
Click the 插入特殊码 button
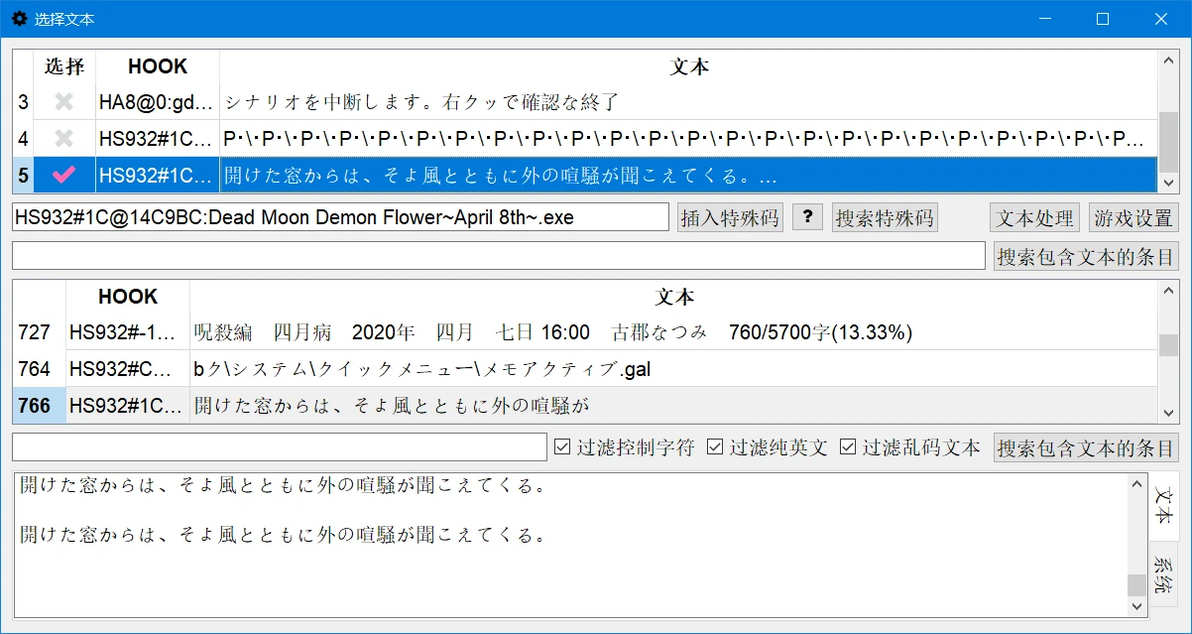pyautogui.click(x=731, y=218)
